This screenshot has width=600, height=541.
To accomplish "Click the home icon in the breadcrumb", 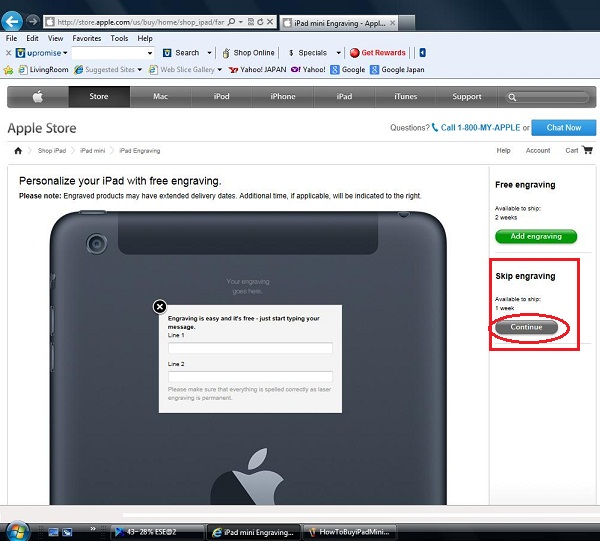I will (x=18, y=151).
